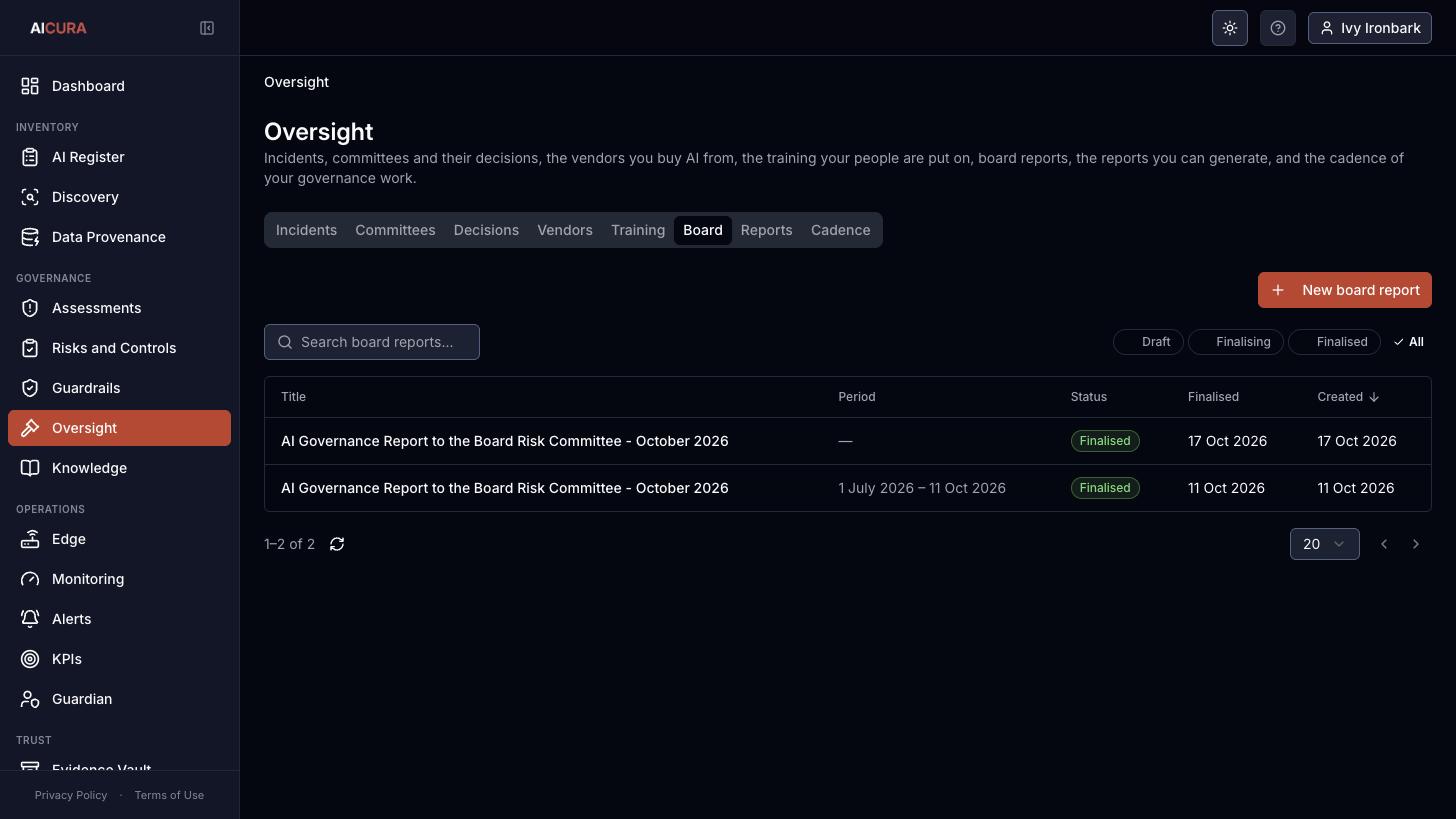Open the board report finalised 17 Oct 2026
The height and width of the screenshot is (819, 1456).
click(x=848, y=441)
